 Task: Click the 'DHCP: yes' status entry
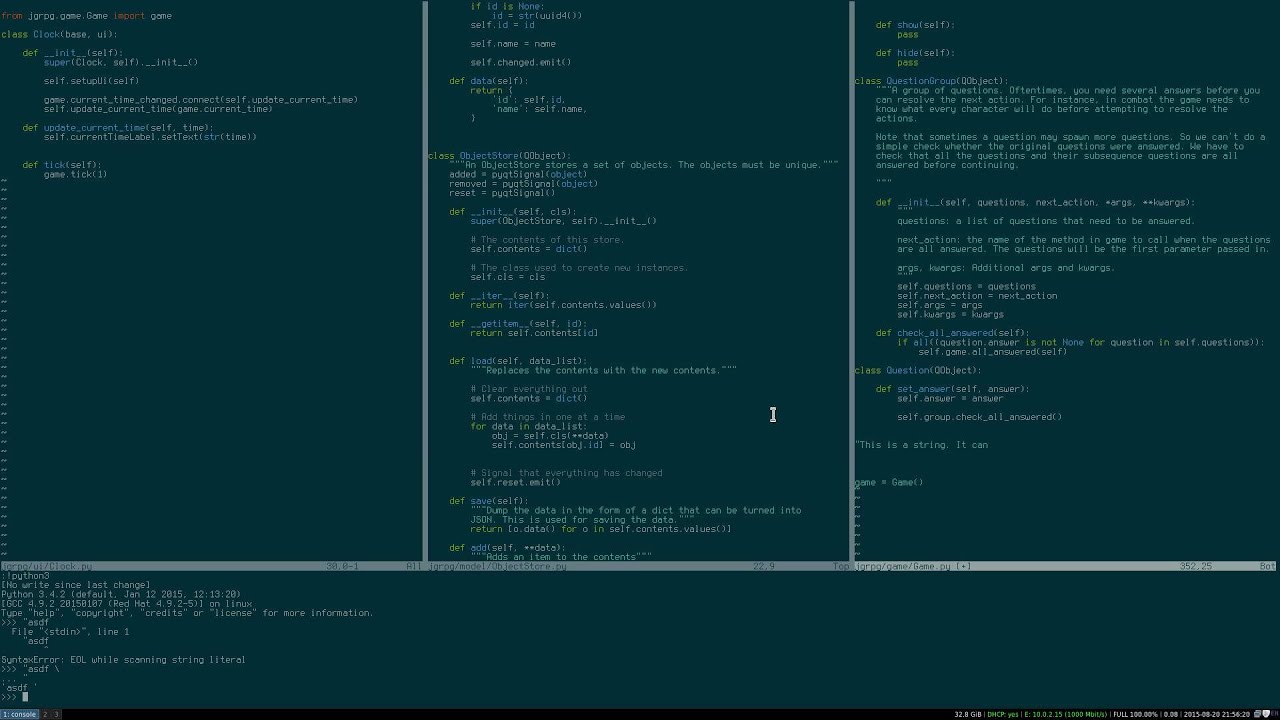1003,714
